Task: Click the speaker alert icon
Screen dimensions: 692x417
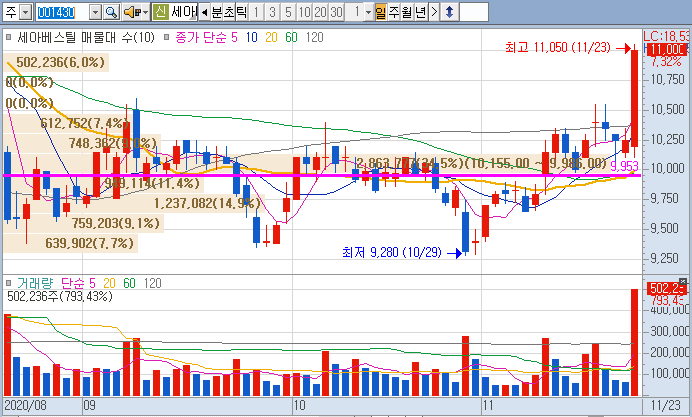Action: 132,12
